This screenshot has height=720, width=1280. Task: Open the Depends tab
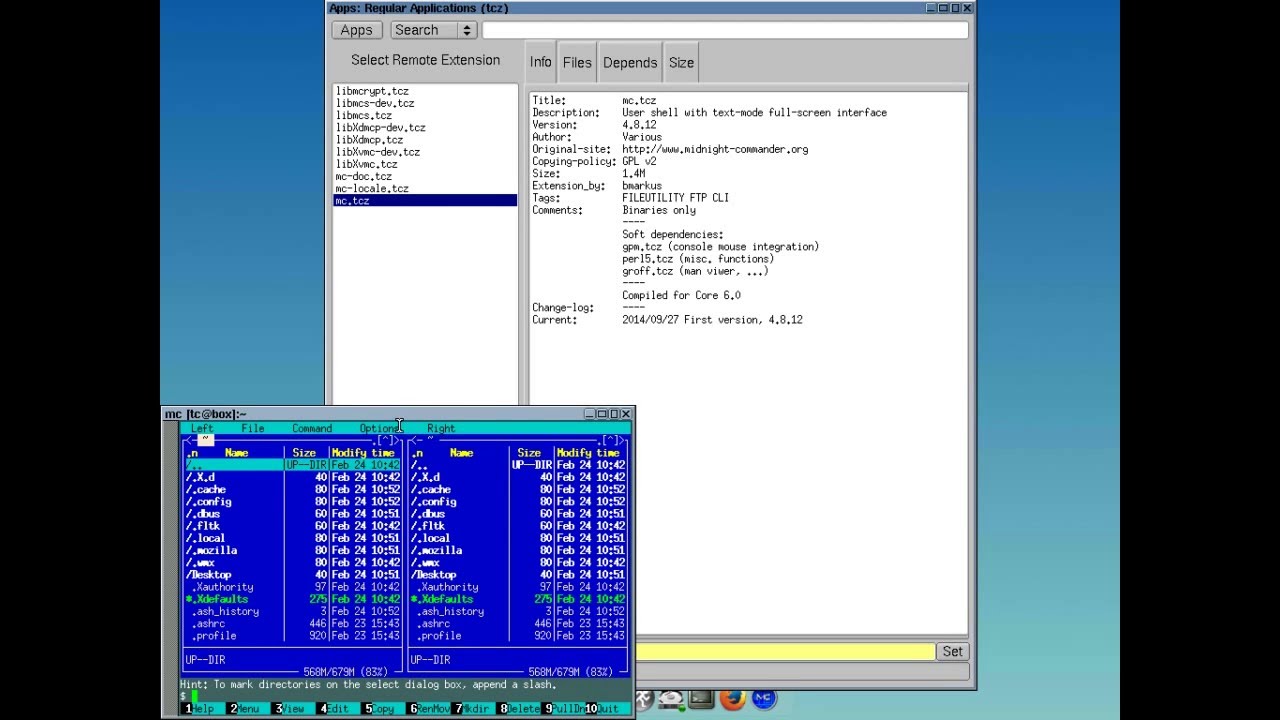tap(630, 62)
